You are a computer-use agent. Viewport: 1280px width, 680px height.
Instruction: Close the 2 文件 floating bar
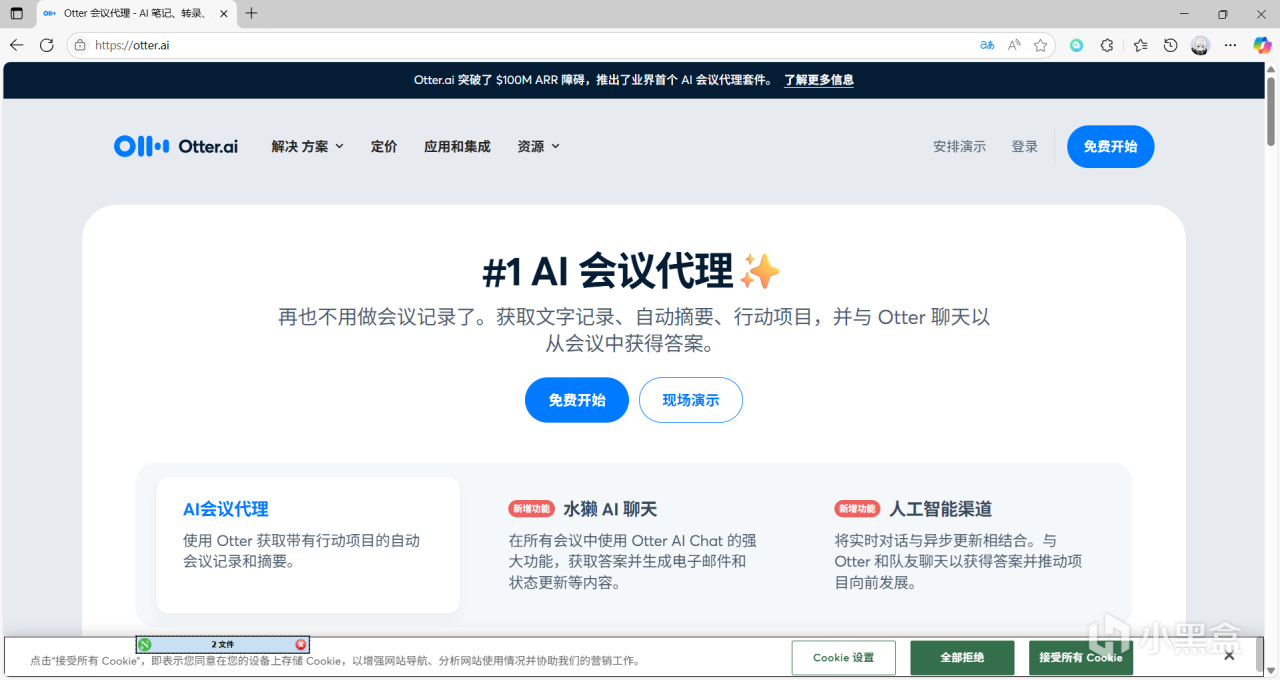300,644
